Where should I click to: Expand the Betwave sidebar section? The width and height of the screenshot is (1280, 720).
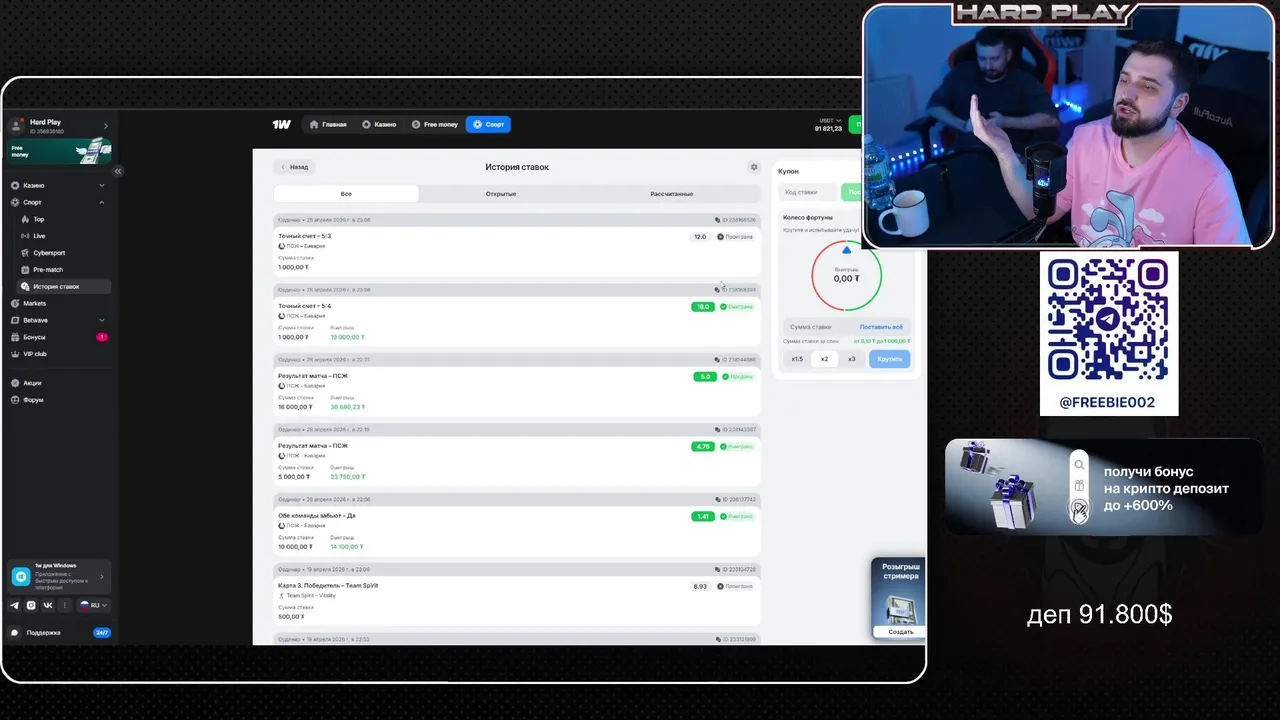click(58, 320)
